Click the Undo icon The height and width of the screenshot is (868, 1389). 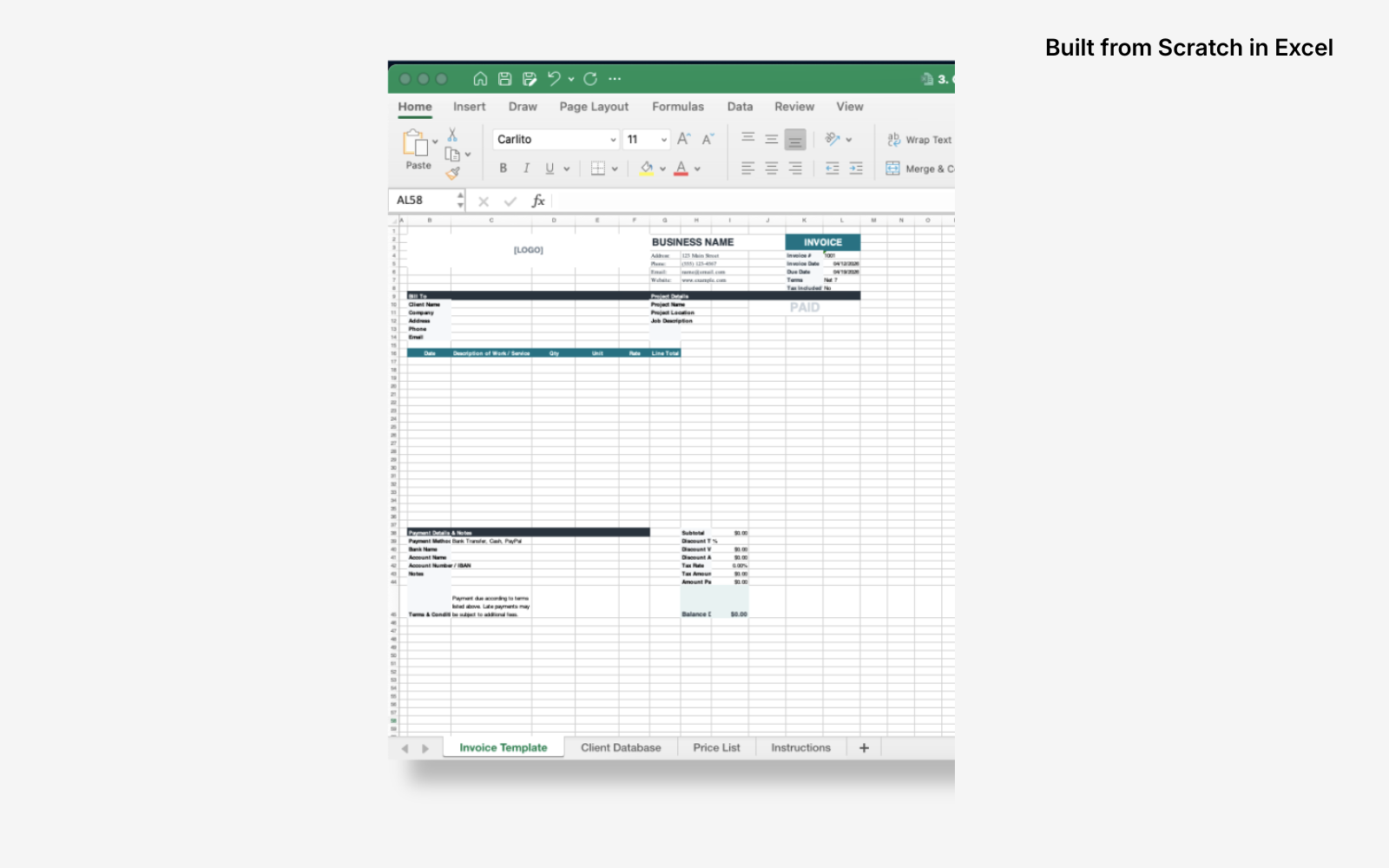[x=556, y=78]
